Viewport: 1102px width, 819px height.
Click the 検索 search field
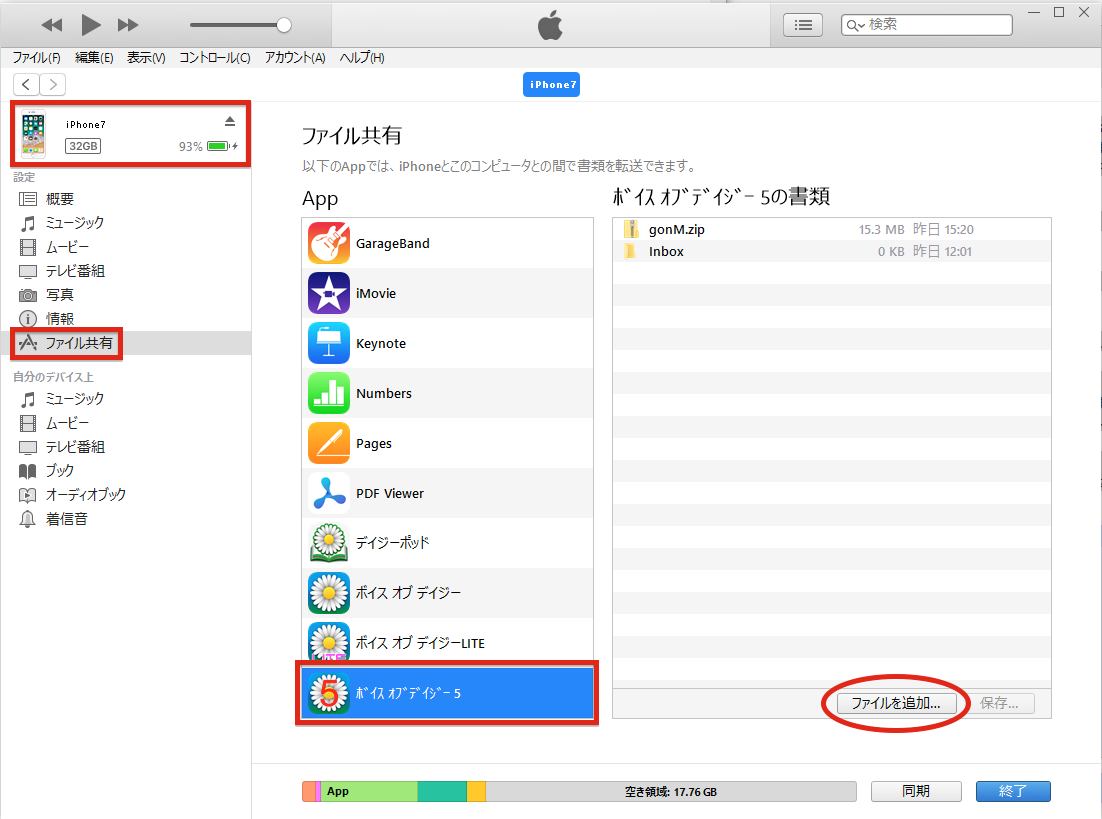coord(926,25)
